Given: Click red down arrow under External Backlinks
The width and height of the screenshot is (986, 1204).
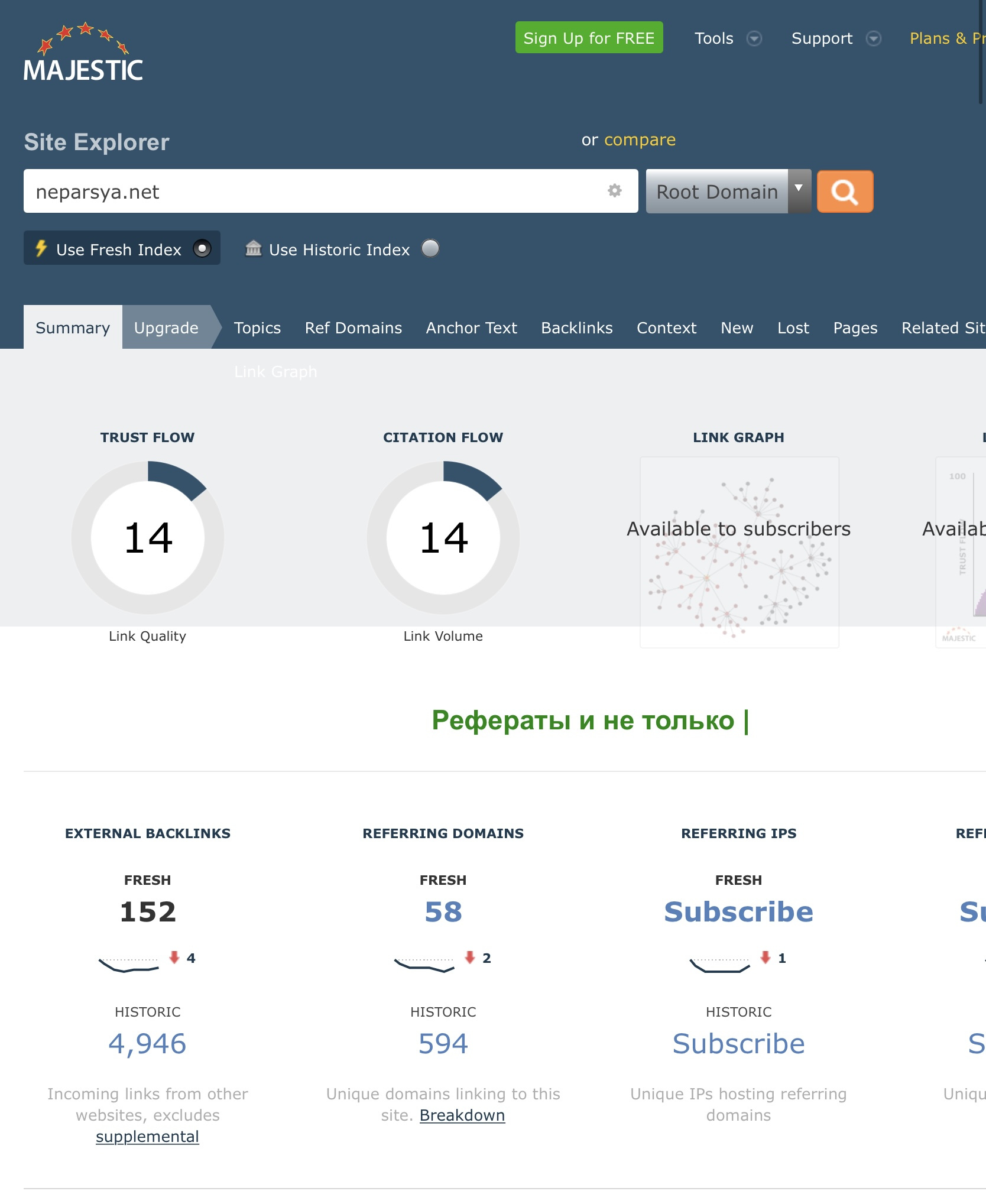Looking at the screenshot, I should [174, 957].
